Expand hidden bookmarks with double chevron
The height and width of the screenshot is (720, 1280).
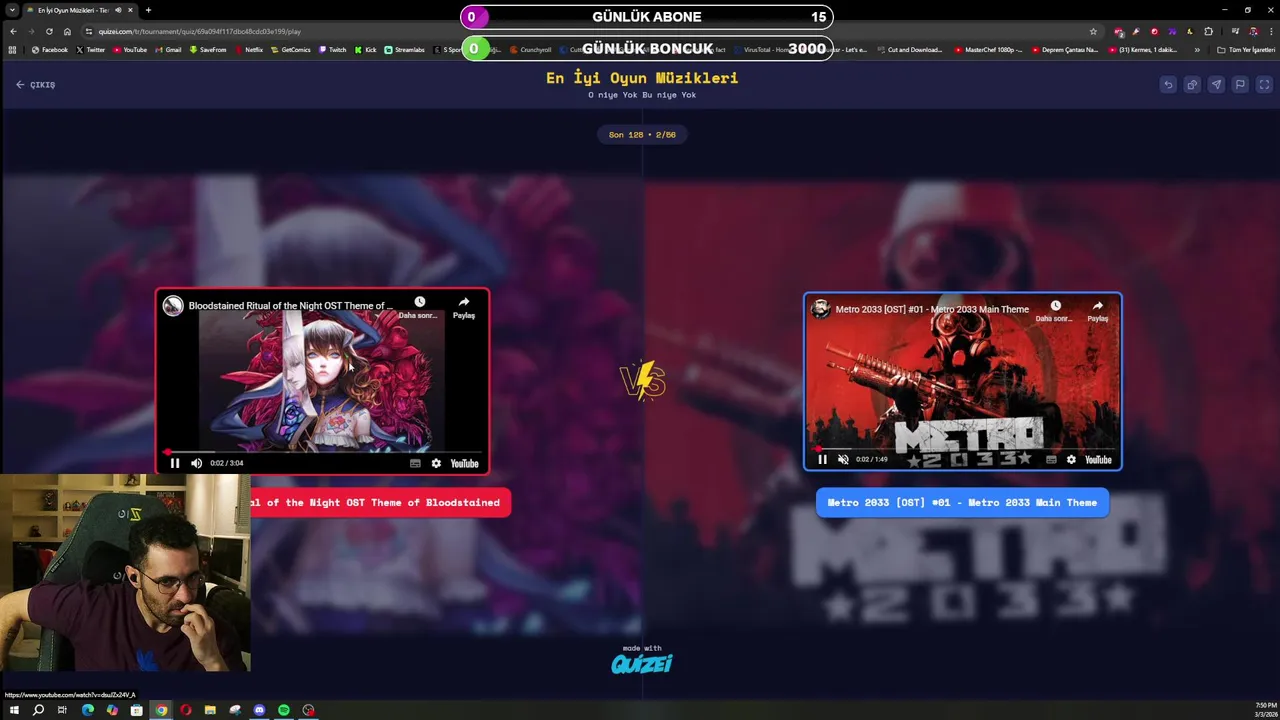(1197, 49)
